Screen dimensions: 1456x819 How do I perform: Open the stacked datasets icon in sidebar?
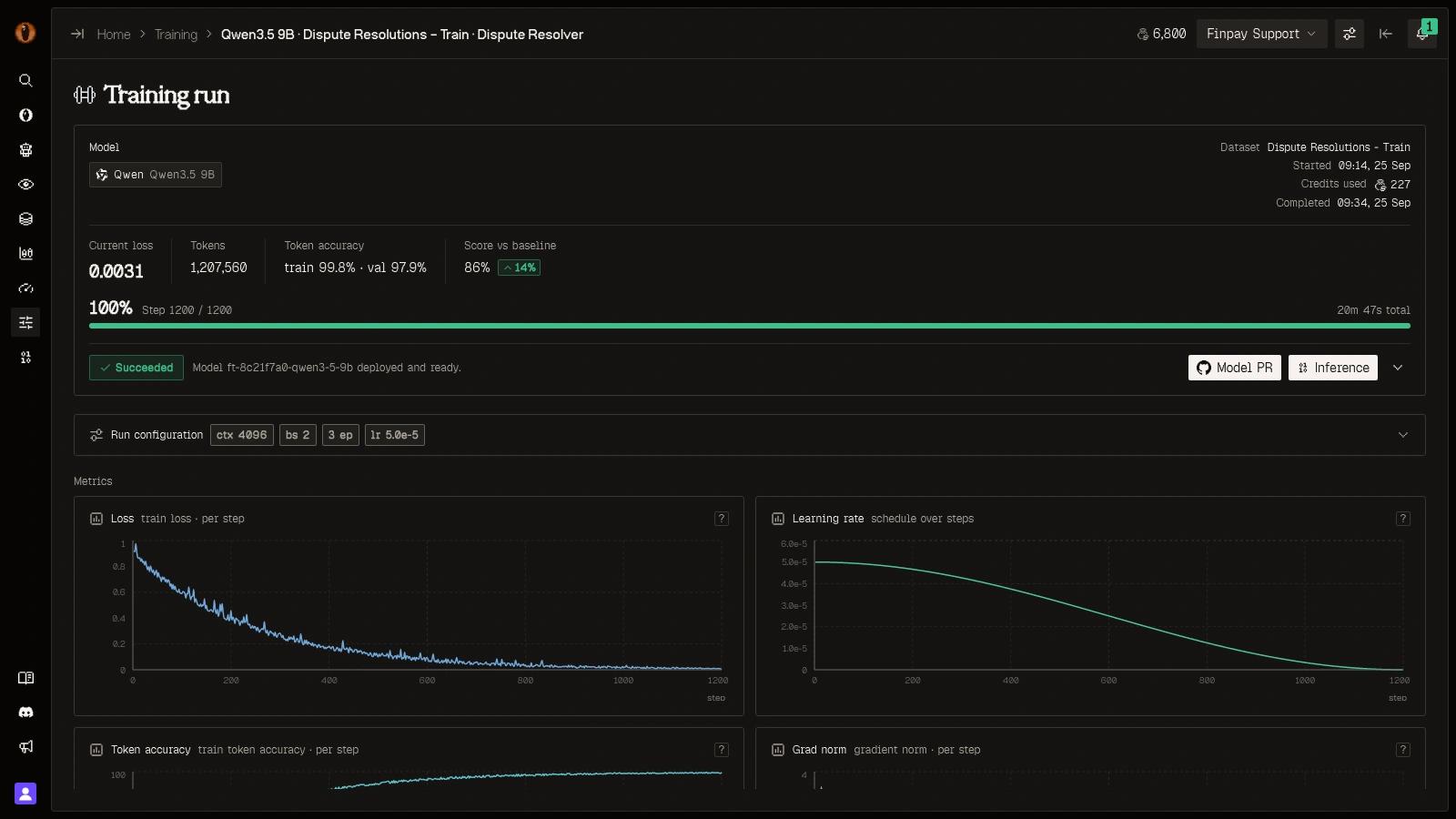pos(25,219)
